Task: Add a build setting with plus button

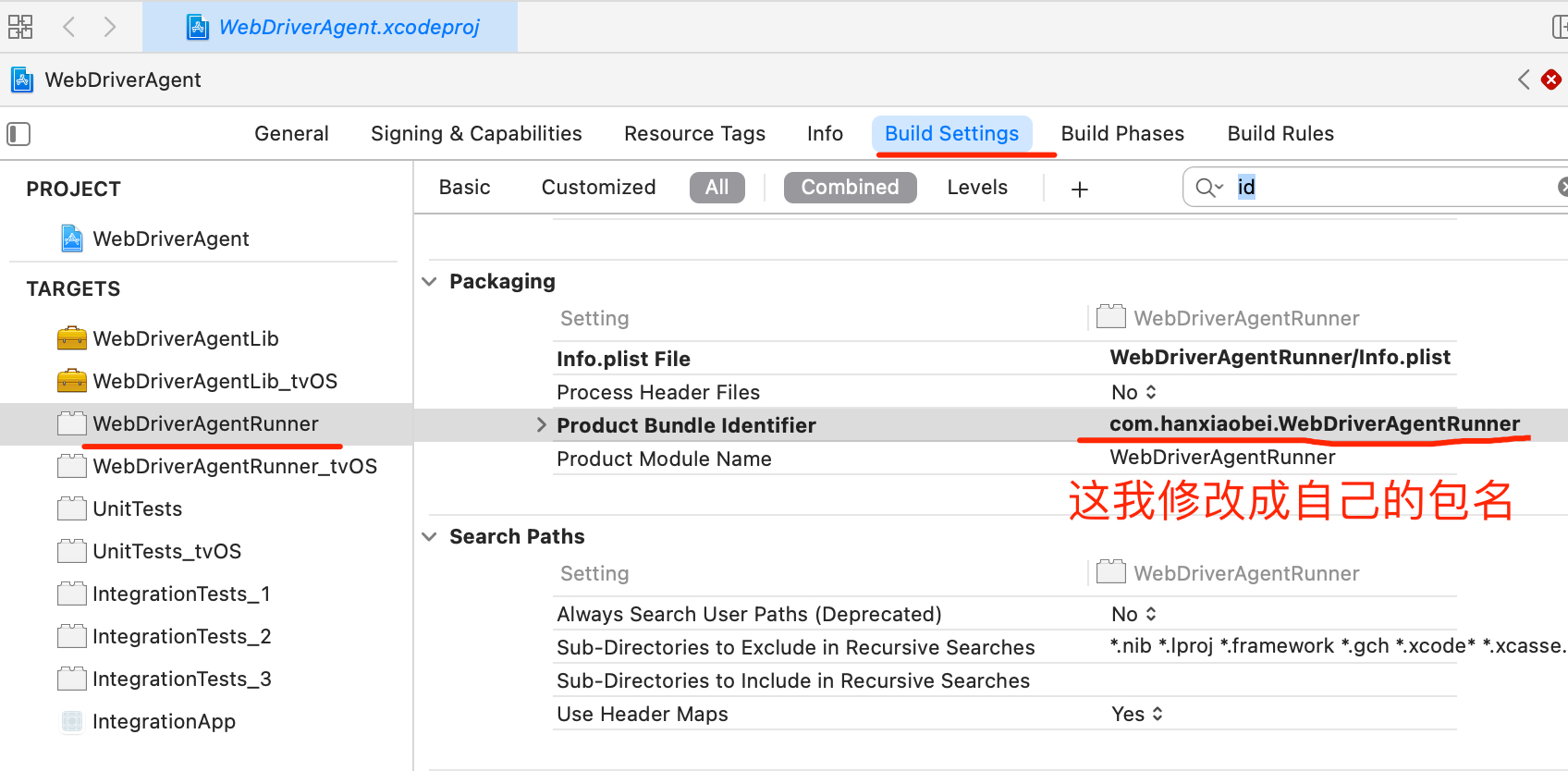Action: (1079, 190)
